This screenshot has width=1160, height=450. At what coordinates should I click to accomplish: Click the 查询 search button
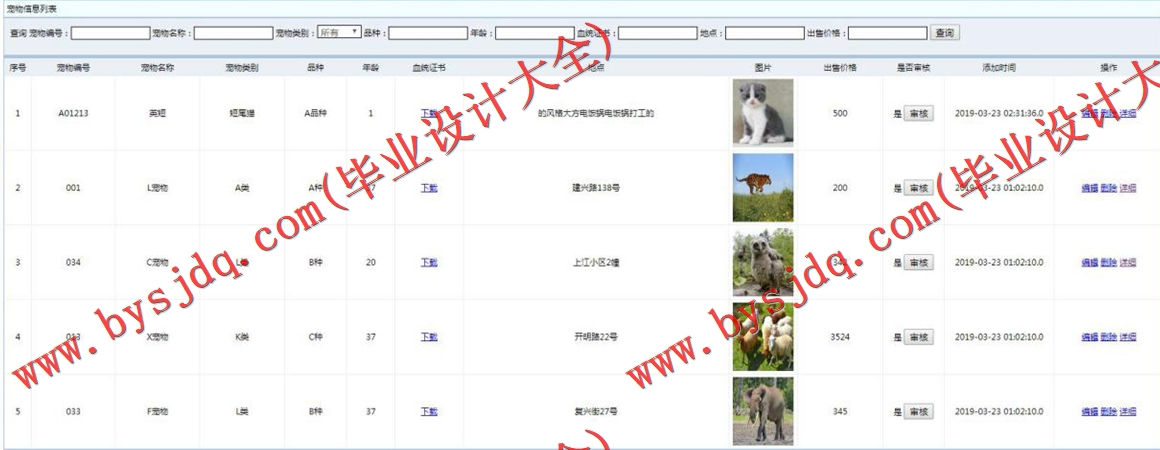click(x=945, y=33)
